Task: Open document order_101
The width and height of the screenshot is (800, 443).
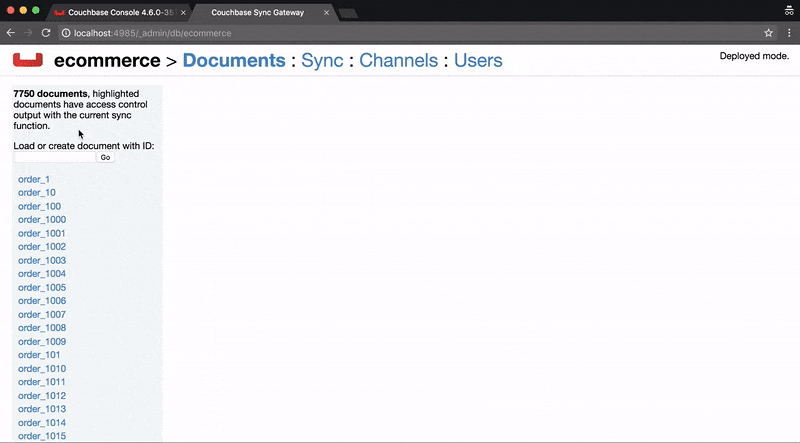Action: pyautogui.click(x=39, y=355)
